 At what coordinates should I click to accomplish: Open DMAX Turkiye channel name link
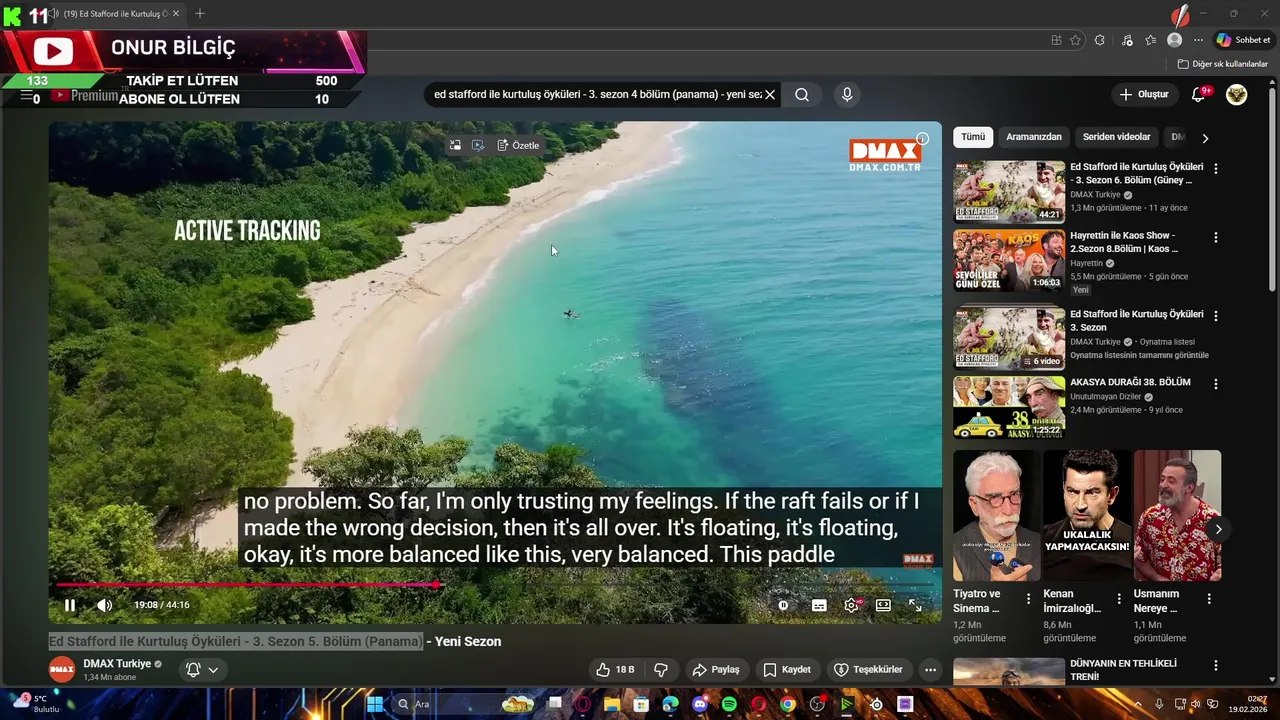click(x=117, y=664)
